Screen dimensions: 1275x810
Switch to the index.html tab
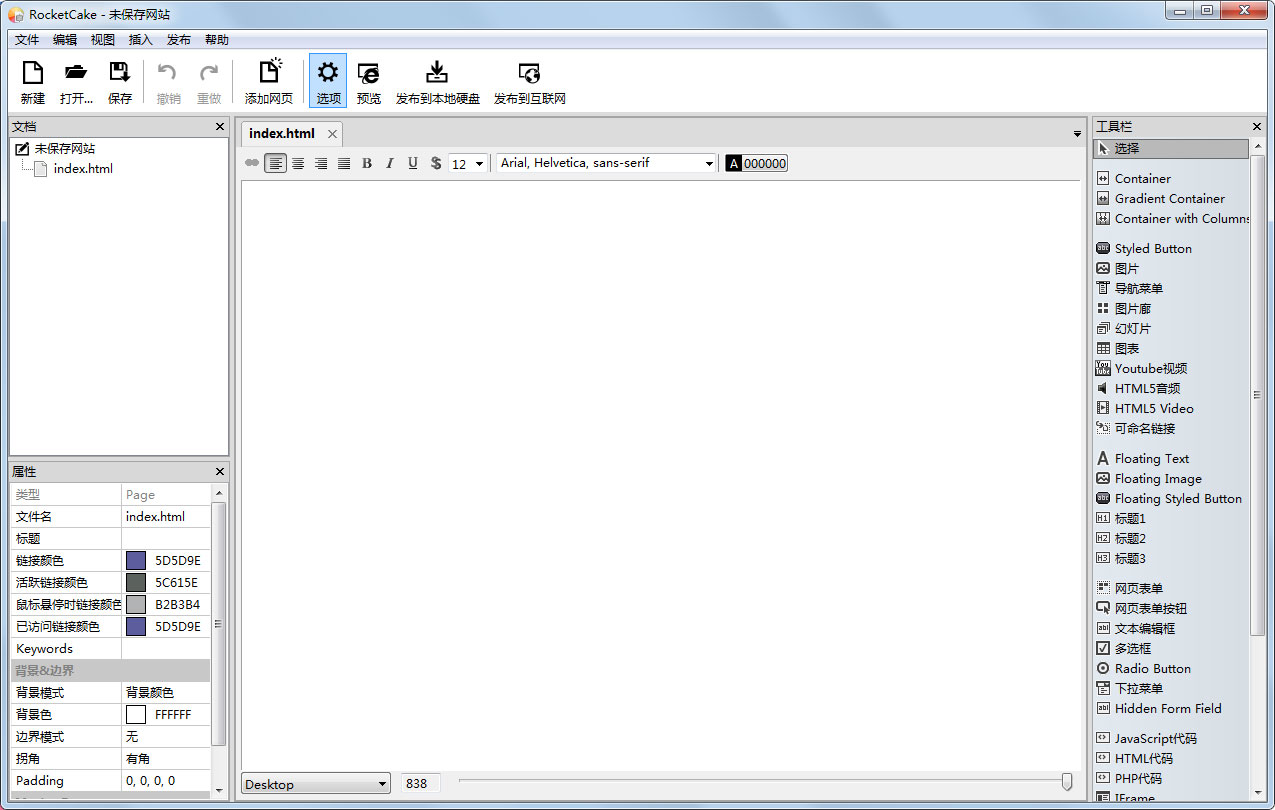point(282,133)
